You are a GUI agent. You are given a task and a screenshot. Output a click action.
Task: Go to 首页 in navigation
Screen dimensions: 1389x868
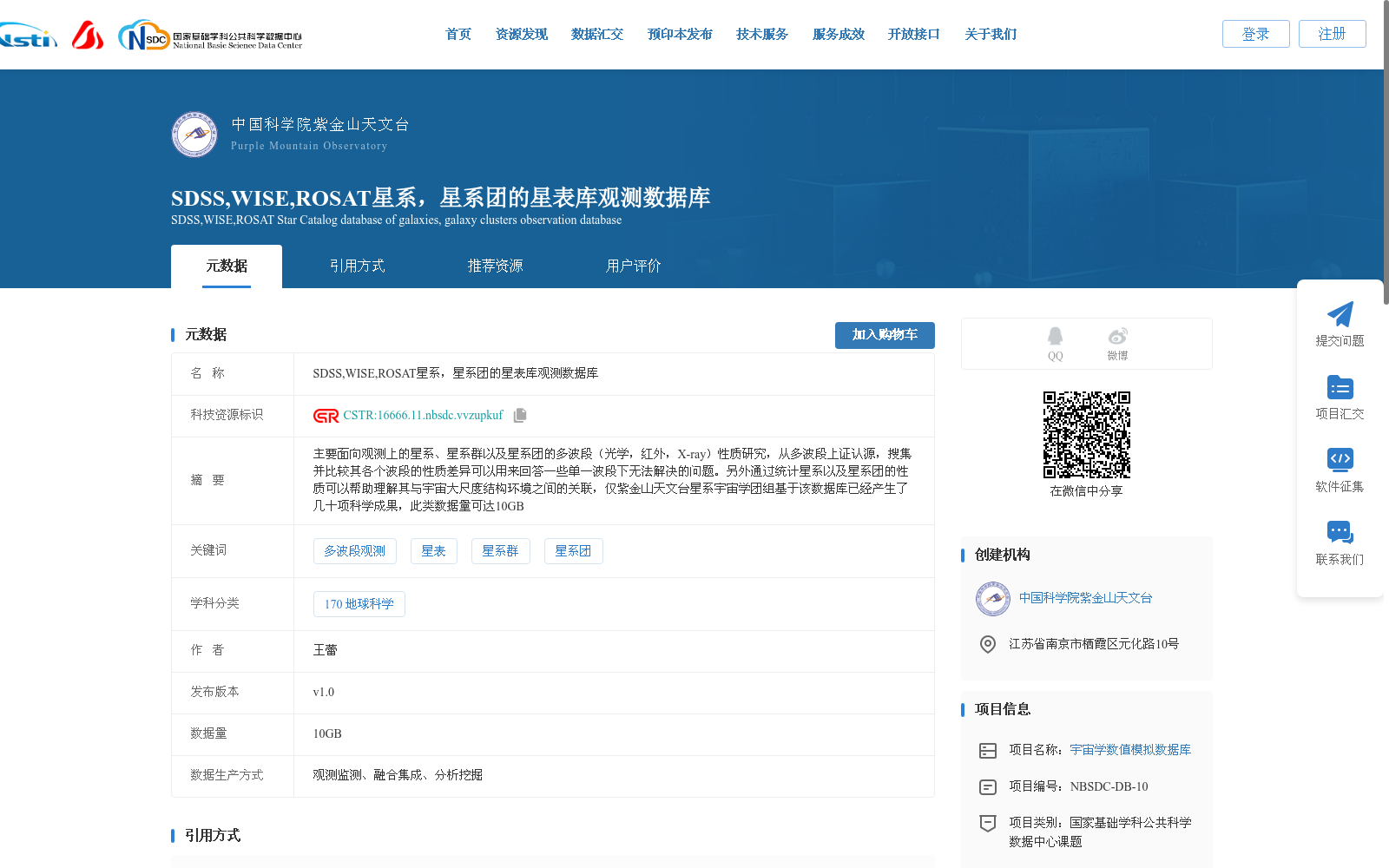tap(458, 35)
